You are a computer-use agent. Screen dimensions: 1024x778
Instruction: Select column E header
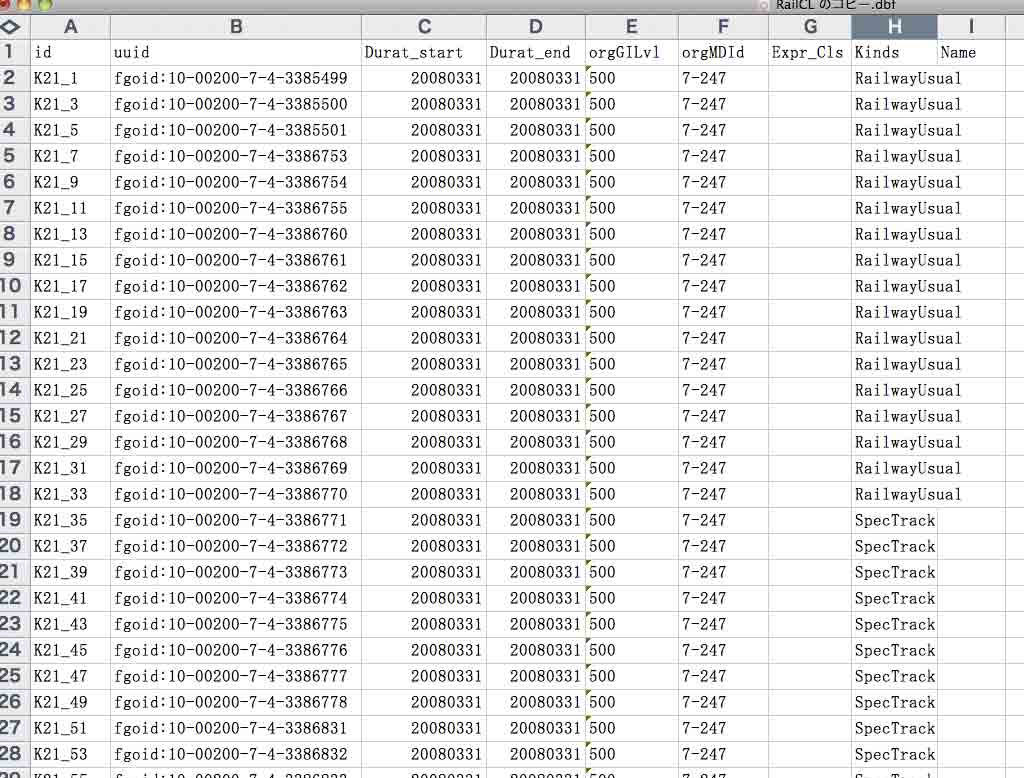click(632, 27)
